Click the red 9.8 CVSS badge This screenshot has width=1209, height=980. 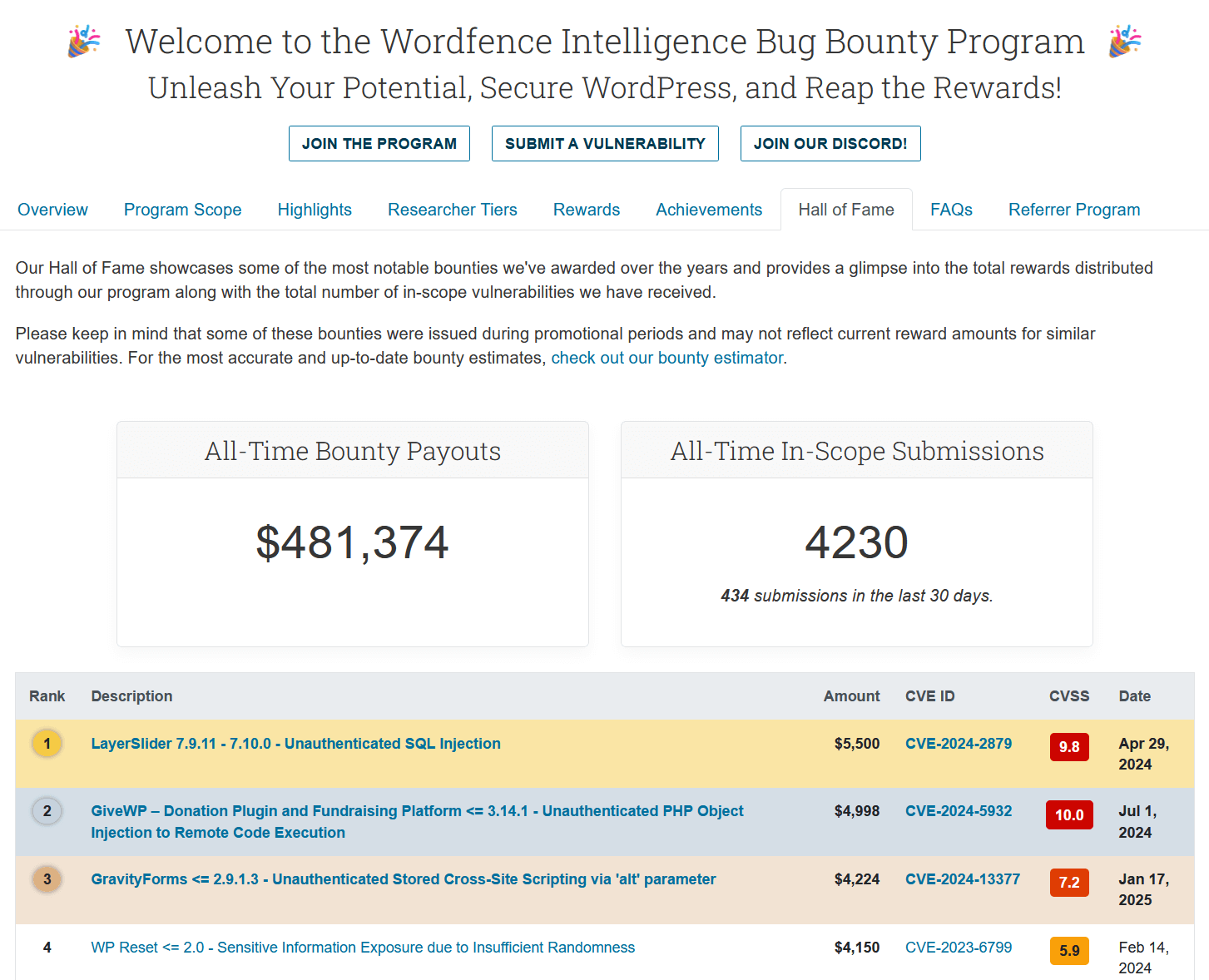1069,746
